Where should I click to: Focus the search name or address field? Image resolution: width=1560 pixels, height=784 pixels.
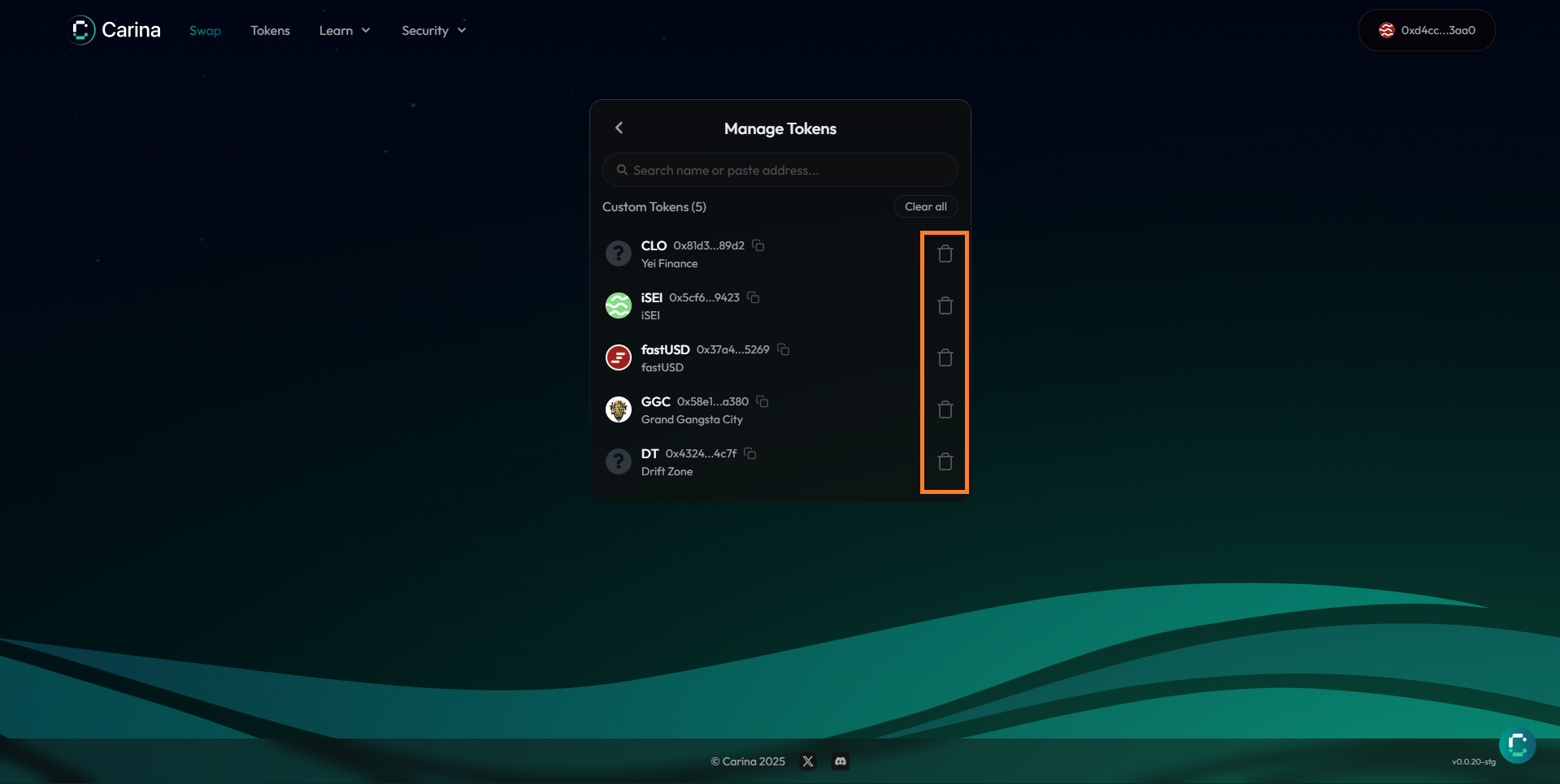780,171
